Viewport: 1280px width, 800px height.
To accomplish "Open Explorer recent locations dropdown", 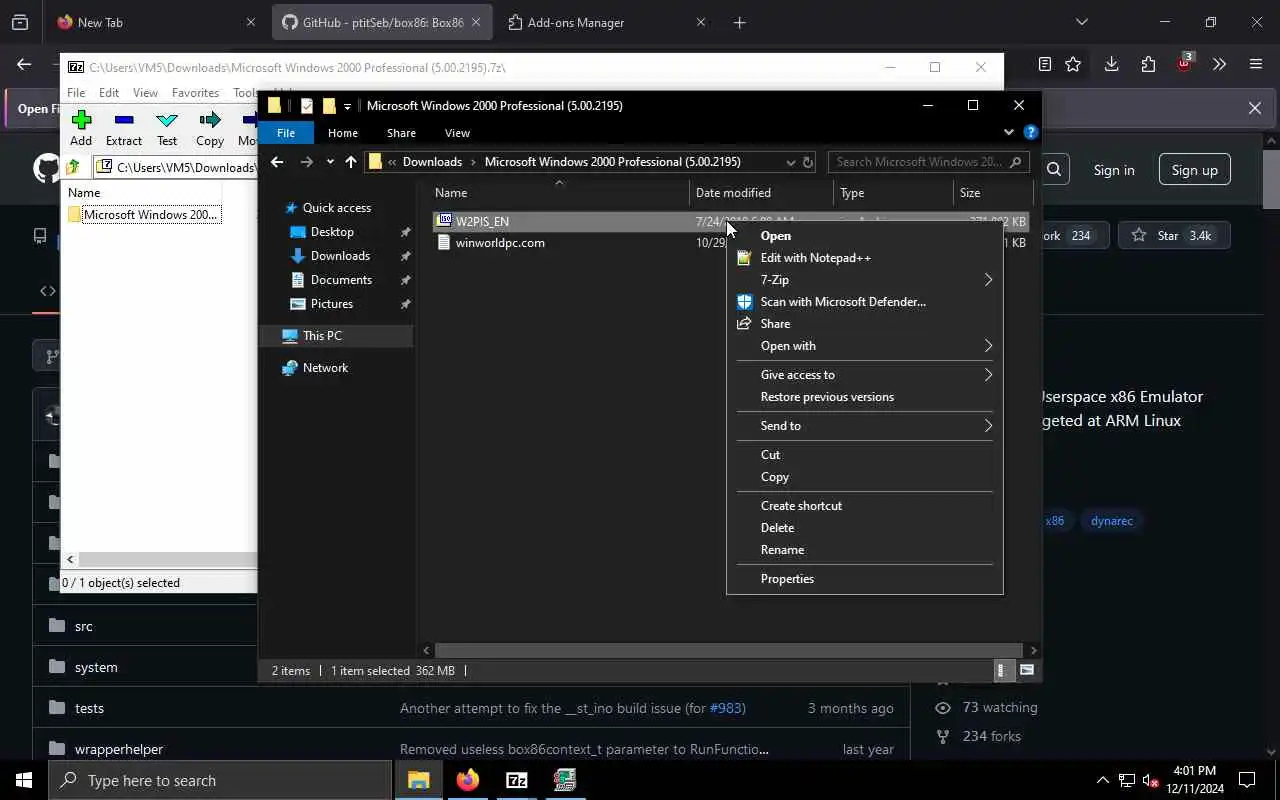I will [330, 162].
